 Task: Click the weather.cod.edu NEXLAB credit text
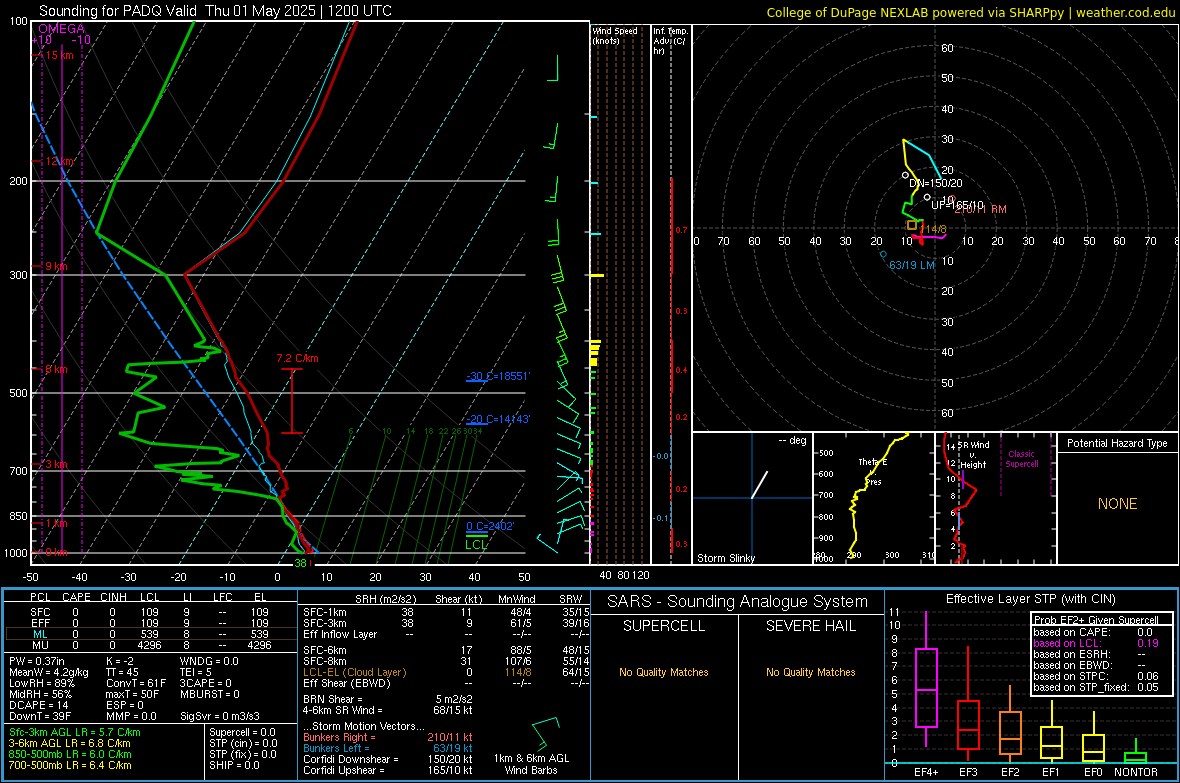(970, 12)
